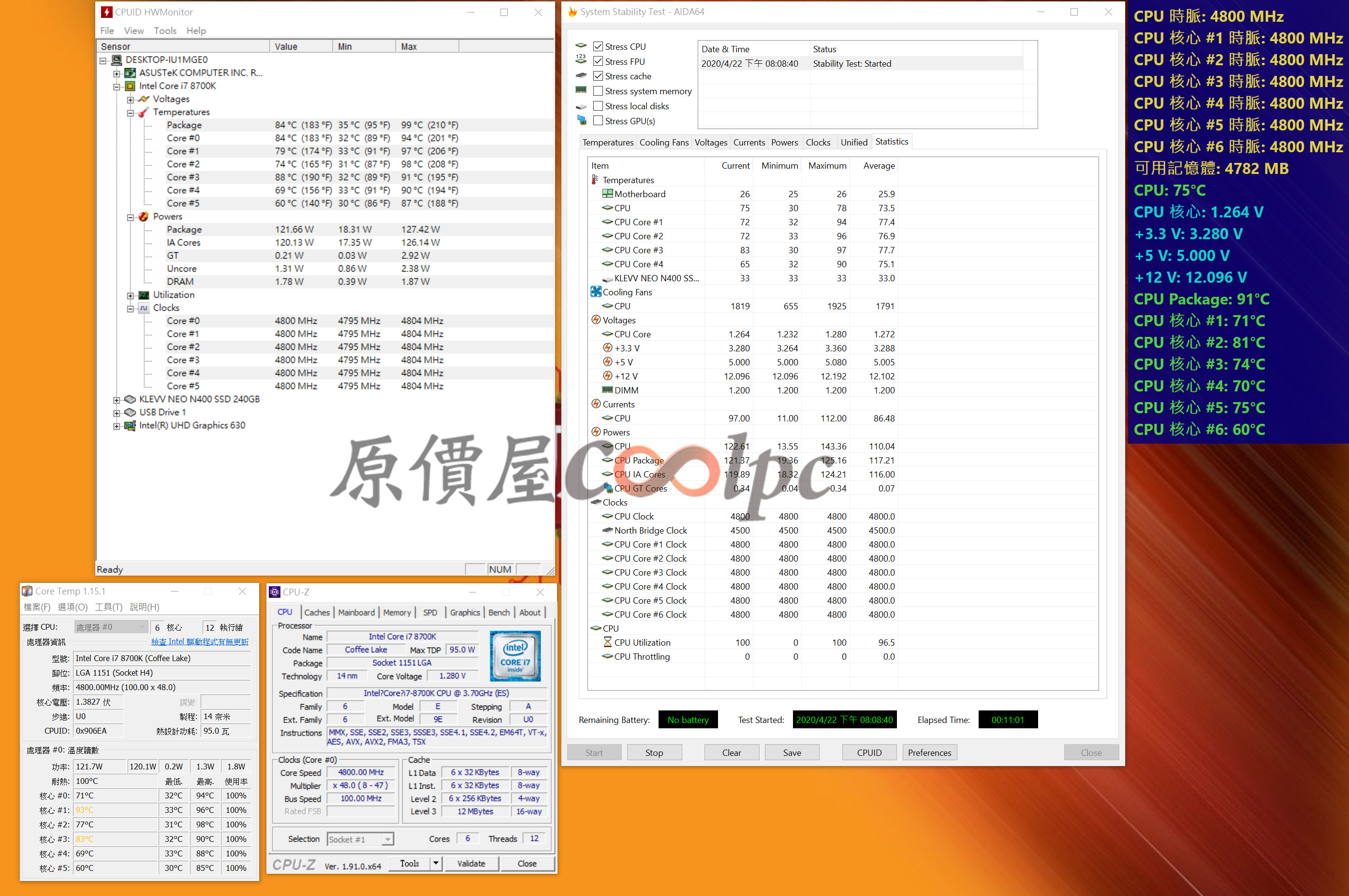1349x896 pixels.
Task: Click the fire icon beside Powers in HWMonitor
Action: 144,217
